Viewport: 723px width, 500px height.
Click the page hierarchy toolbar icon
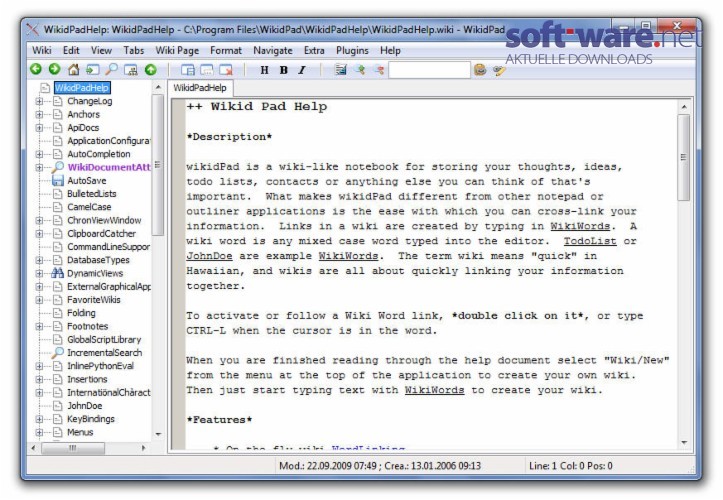click(131, 70)
